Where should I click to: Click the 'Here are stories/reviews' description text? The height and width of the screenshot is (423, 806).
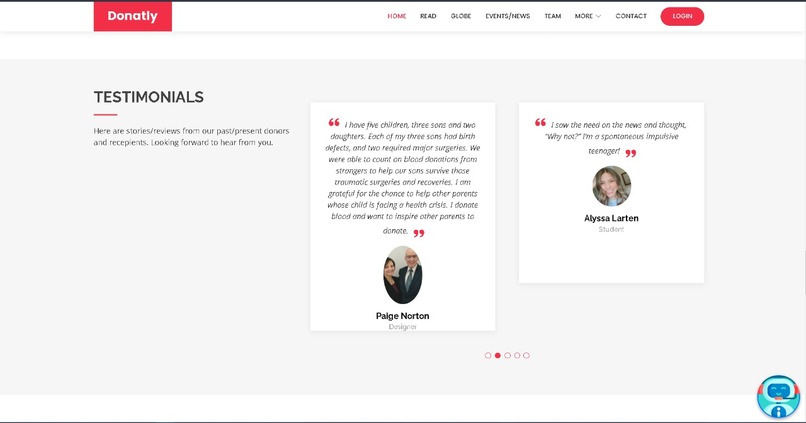191,137
